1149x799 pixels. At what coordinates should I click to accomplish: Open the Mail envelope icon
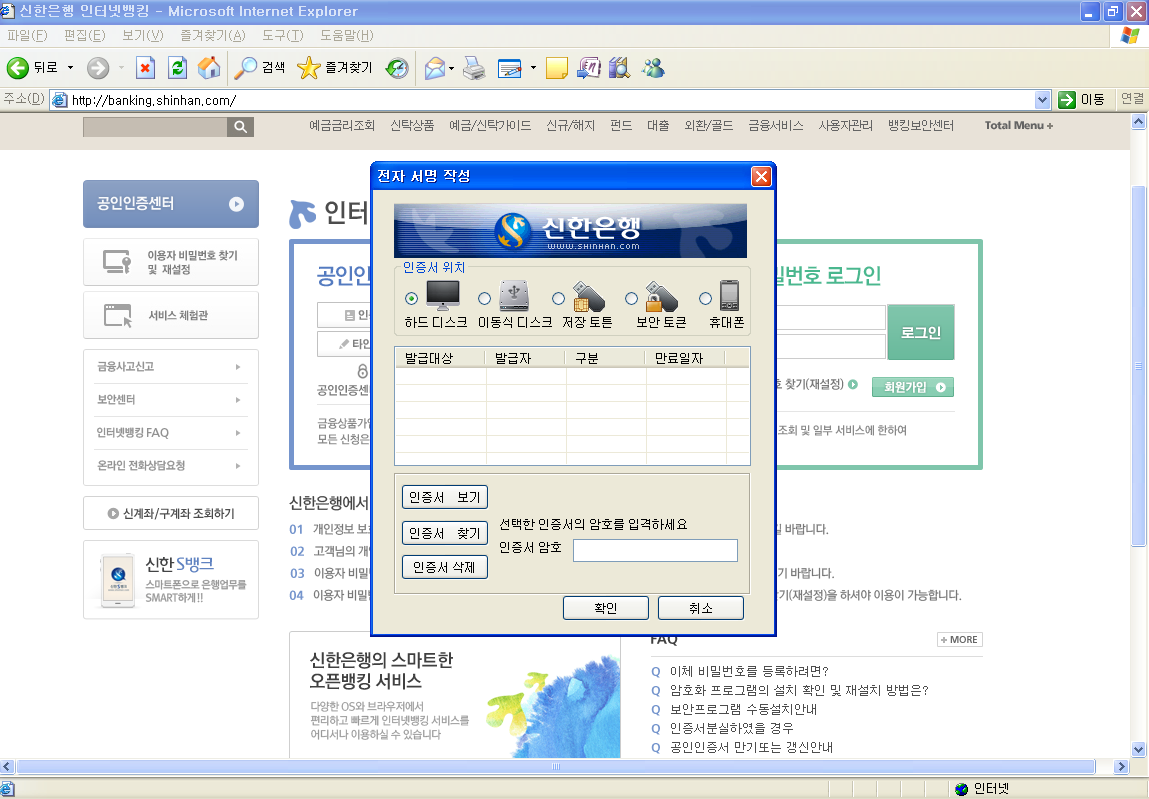pos(435,68)
